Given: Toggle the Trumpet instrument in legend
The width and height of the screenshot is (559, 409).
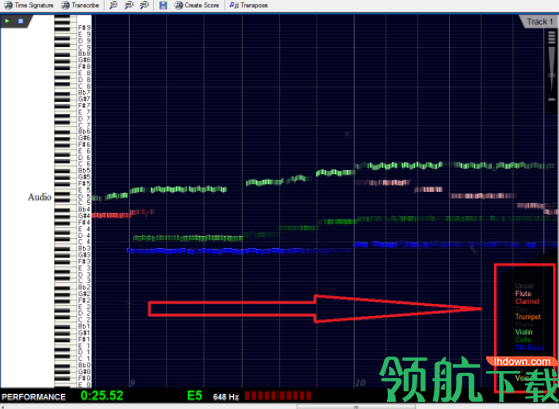Looking at the screenshot, I should (x=528, y=317).
